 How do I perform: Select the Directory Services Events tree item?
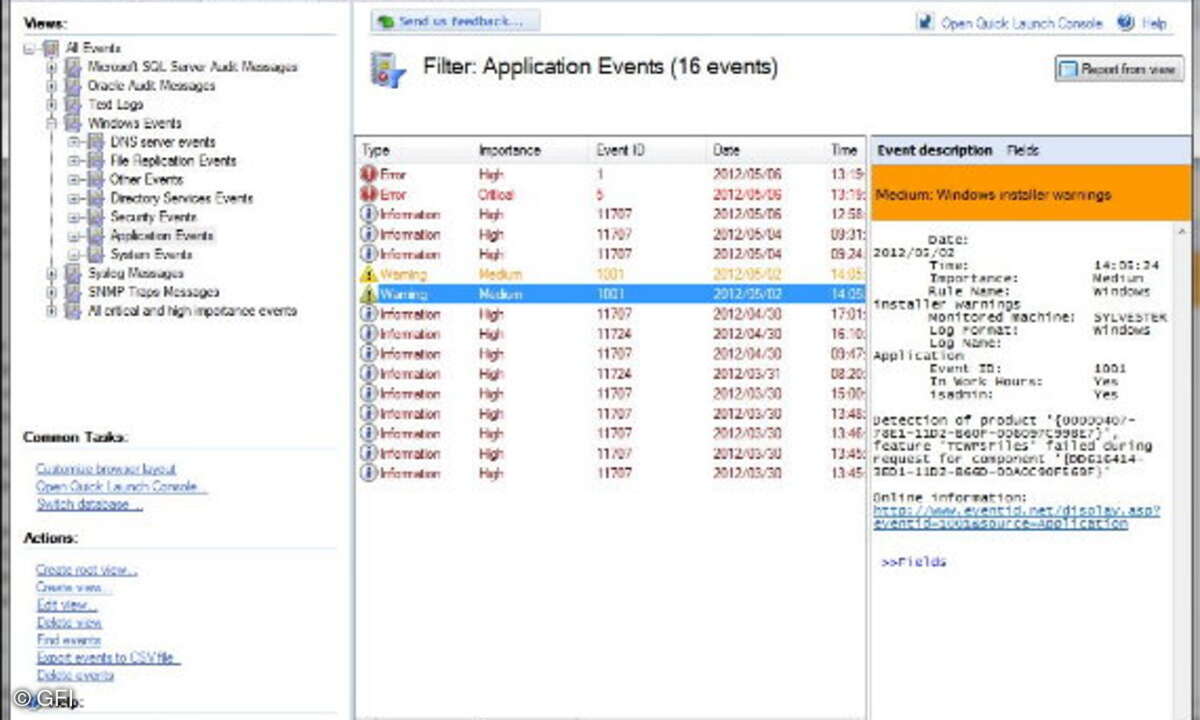pyautogui.click(x=181, y=198)
